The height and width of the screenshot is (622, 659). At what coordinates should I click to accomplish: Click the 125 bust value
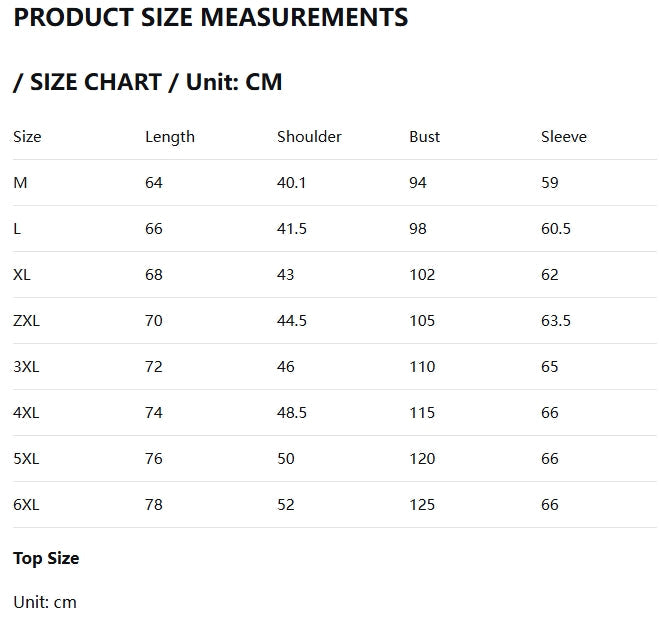(422, 505)
